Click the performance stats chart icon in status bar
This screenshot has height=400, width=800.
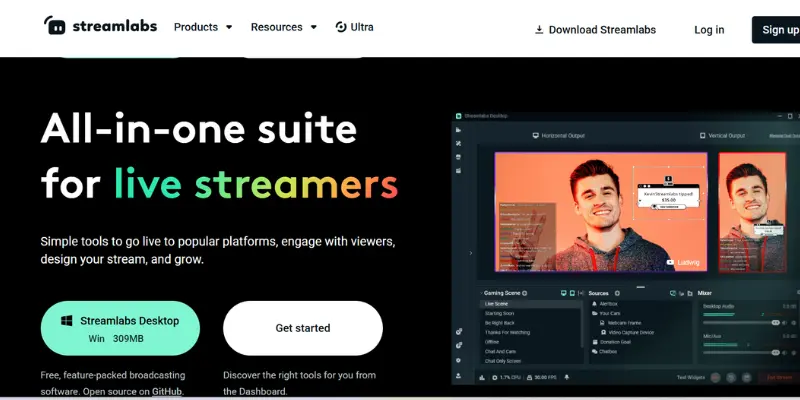pyautogui.click(x=482, y=378)
